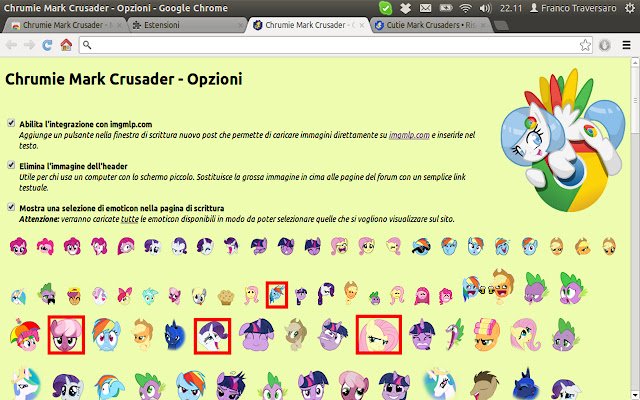Image resolution: width=640 pixels, height=400 pixels.
Task: Open the battery indicator menu
Action: tap(446, 8)
